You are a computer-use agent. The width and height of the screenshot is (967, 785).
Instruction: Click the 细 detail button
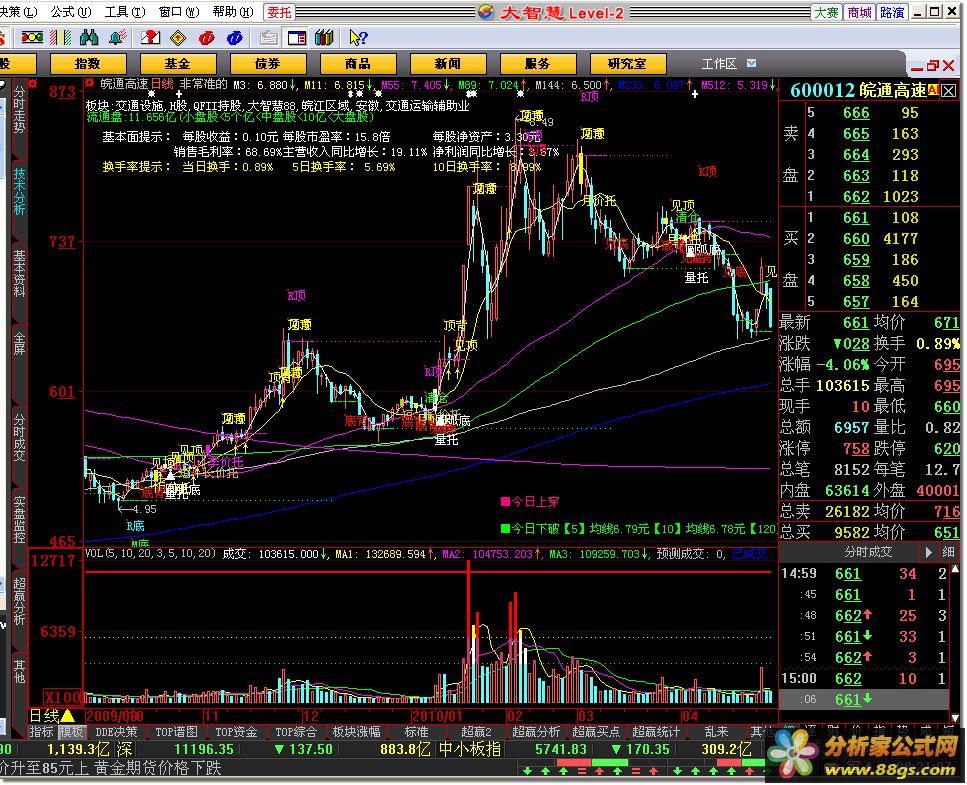pos(948,552)
